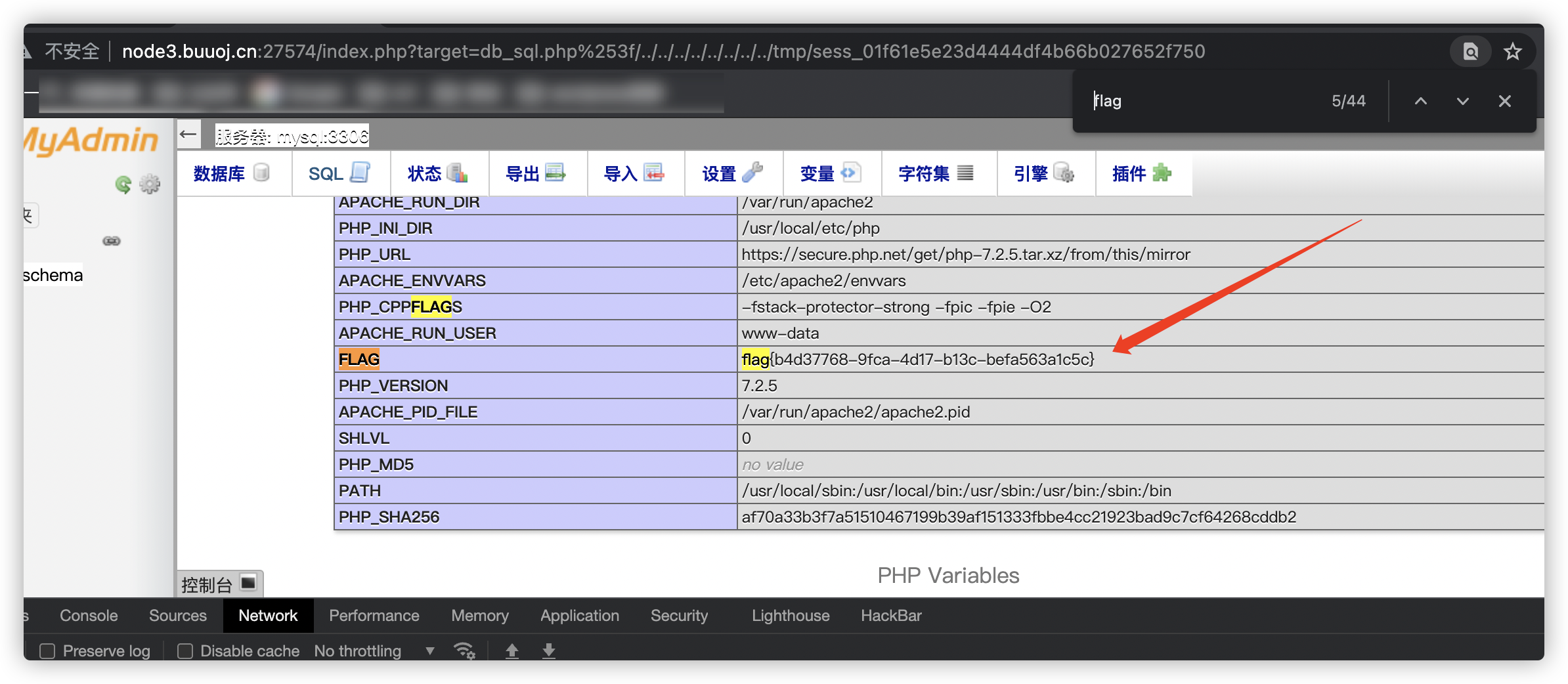This screenshot has width=1568, height=684.
Task: Open the 控制台 console button
Action: pos(219,584)
